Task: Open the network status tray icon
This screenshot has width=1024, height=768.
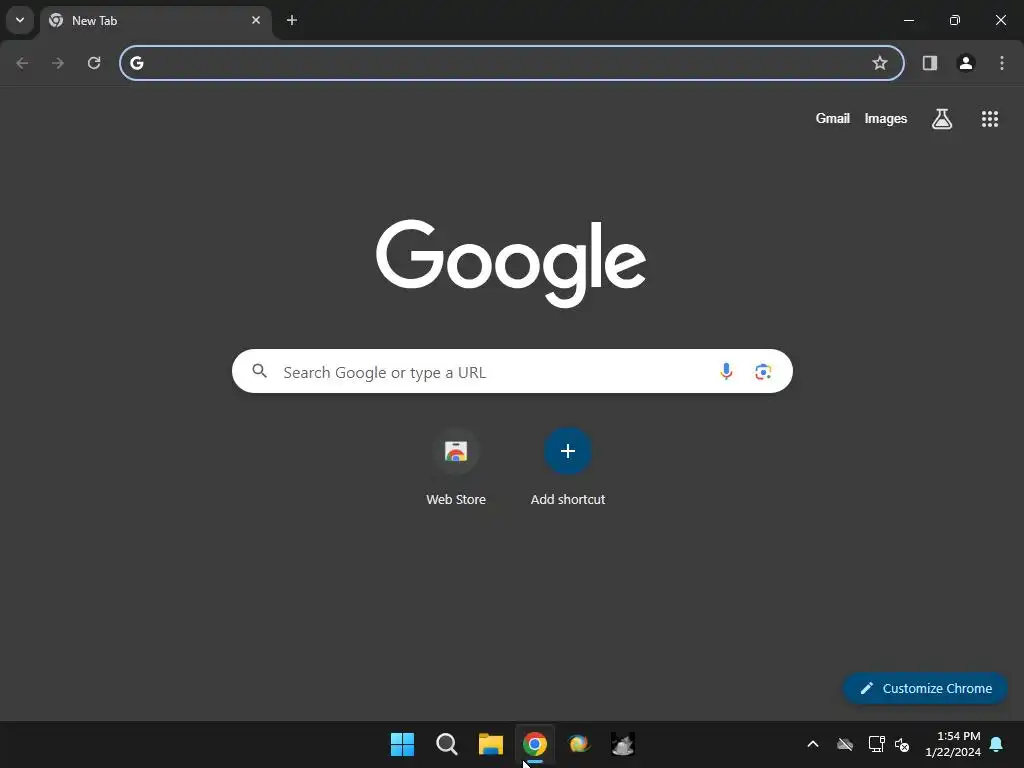Action: pos(876,744)
